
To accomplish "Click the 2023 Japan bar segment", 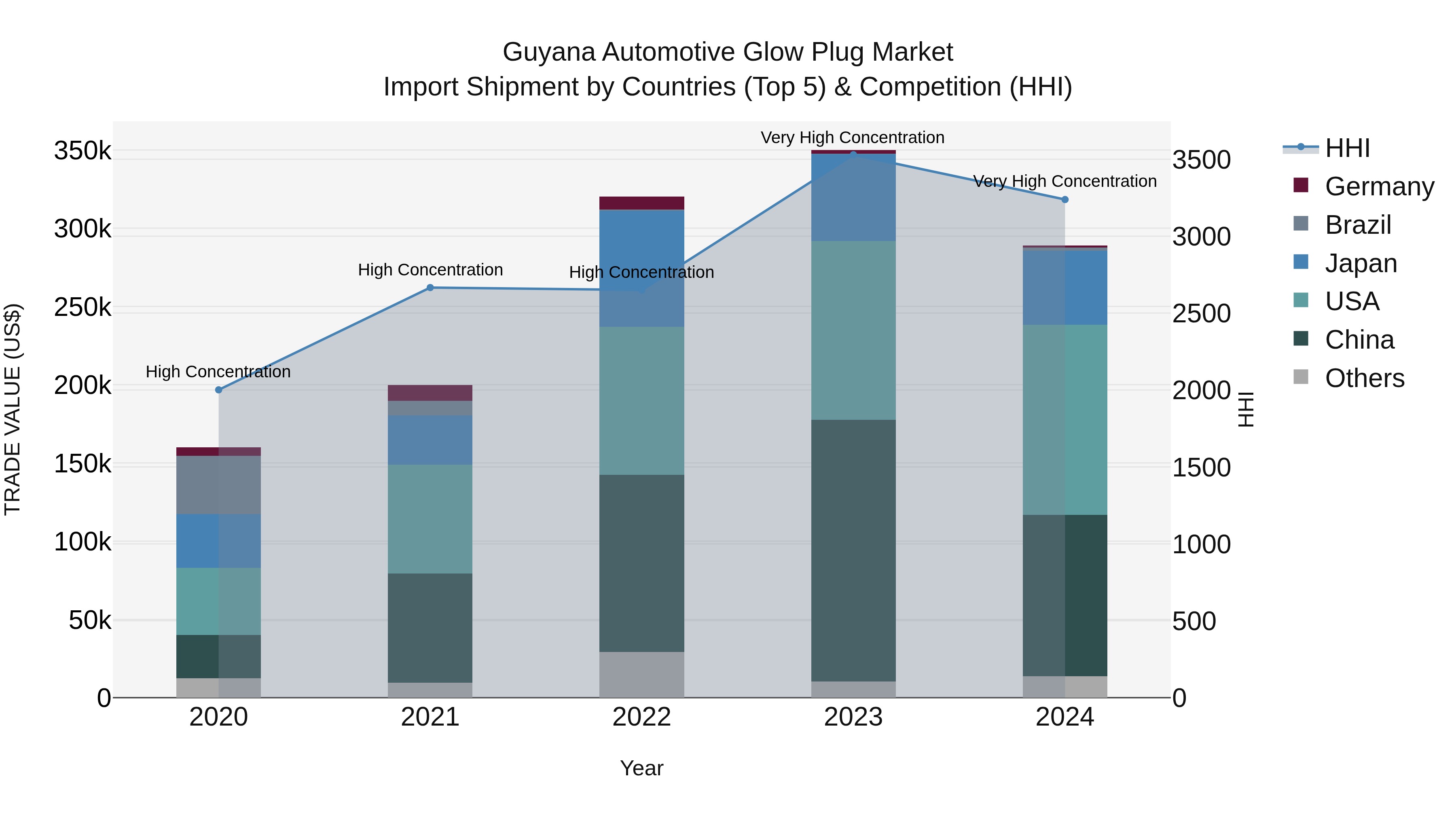I will [x=853, y=198].
